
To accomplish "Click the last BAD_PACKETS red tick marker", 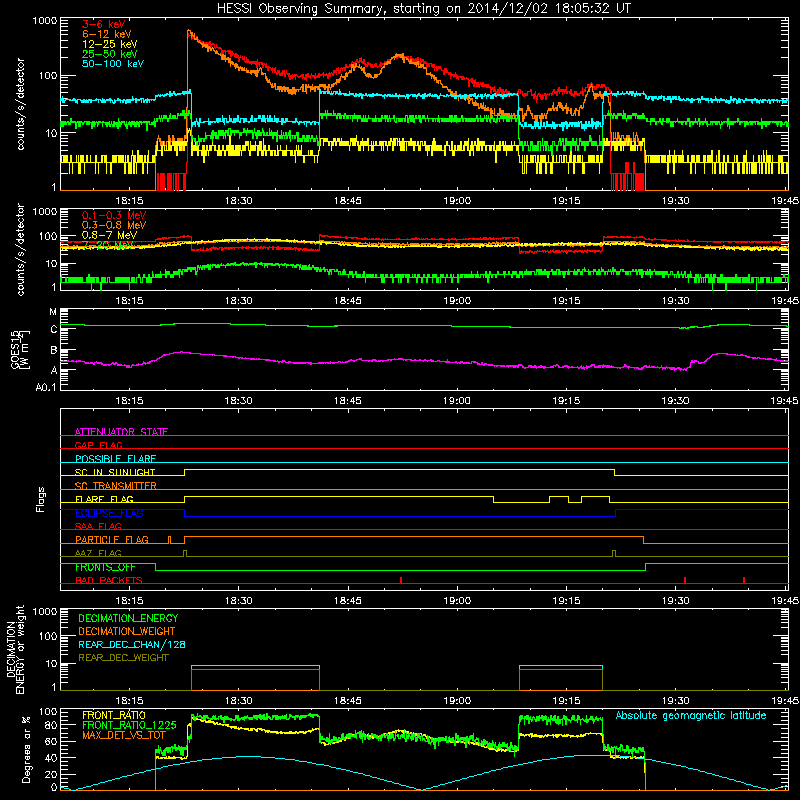I will 744,580.
